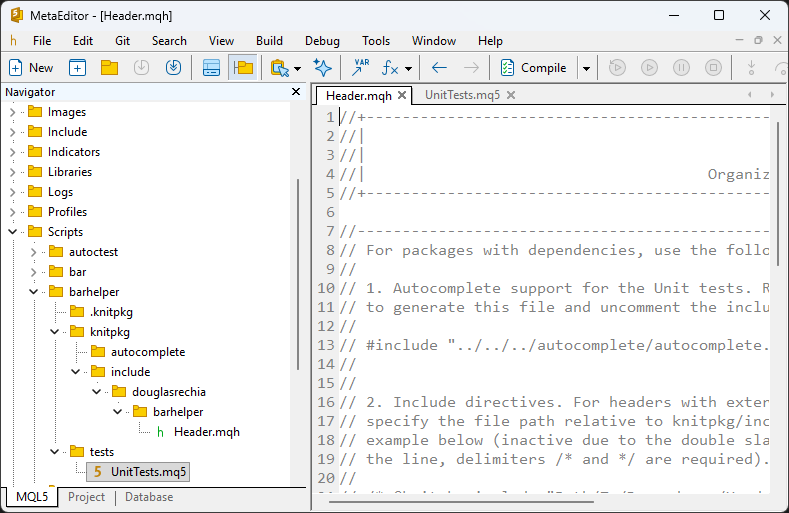Toggle the Navigator panel visibility button
789x513 pixels.
[242, 68]
